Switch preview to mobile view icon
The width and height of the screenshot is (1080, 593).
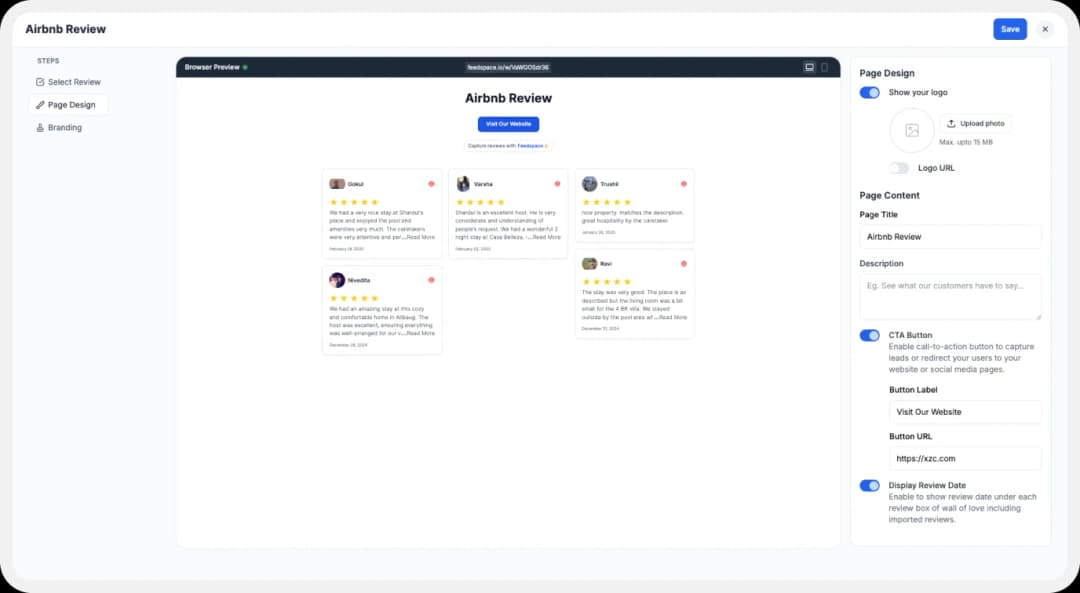click(x=825, y=67)
